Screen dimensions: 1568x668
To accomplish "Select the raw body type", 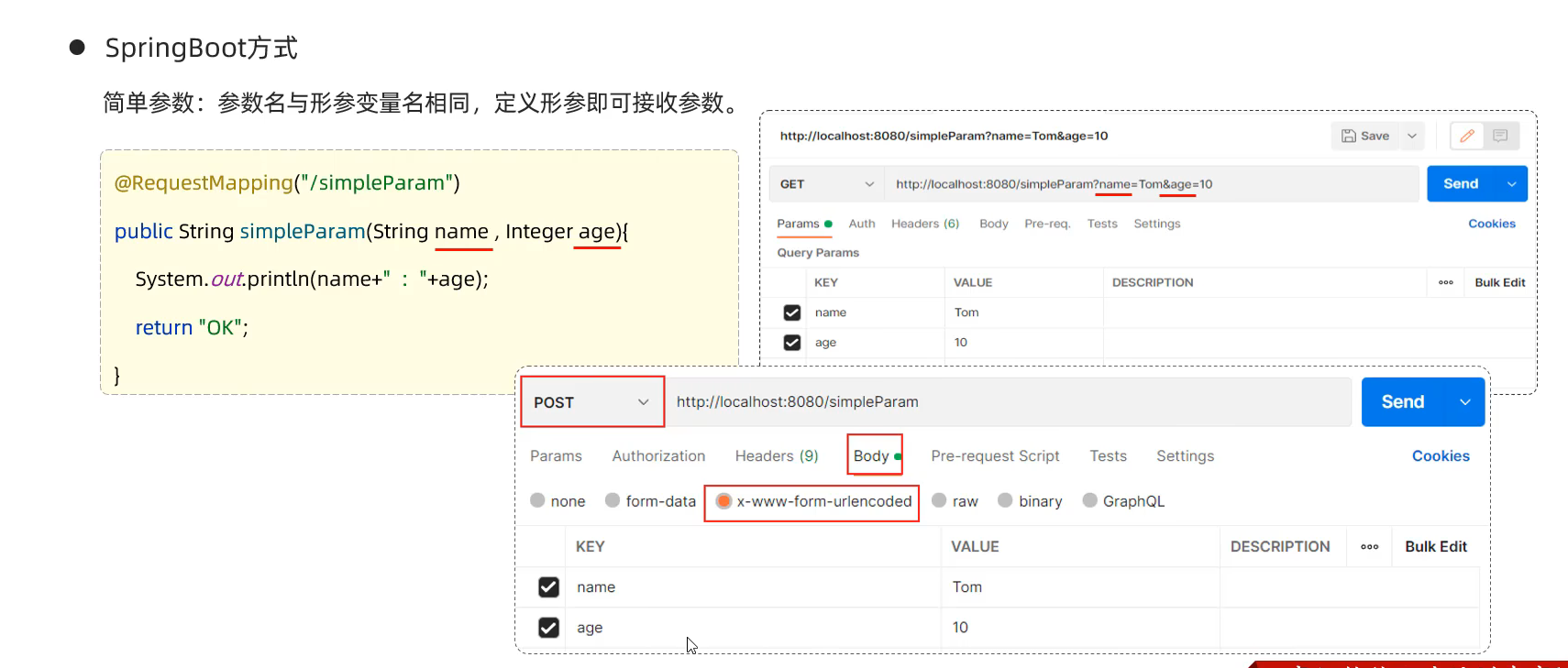I will (939, 501).
